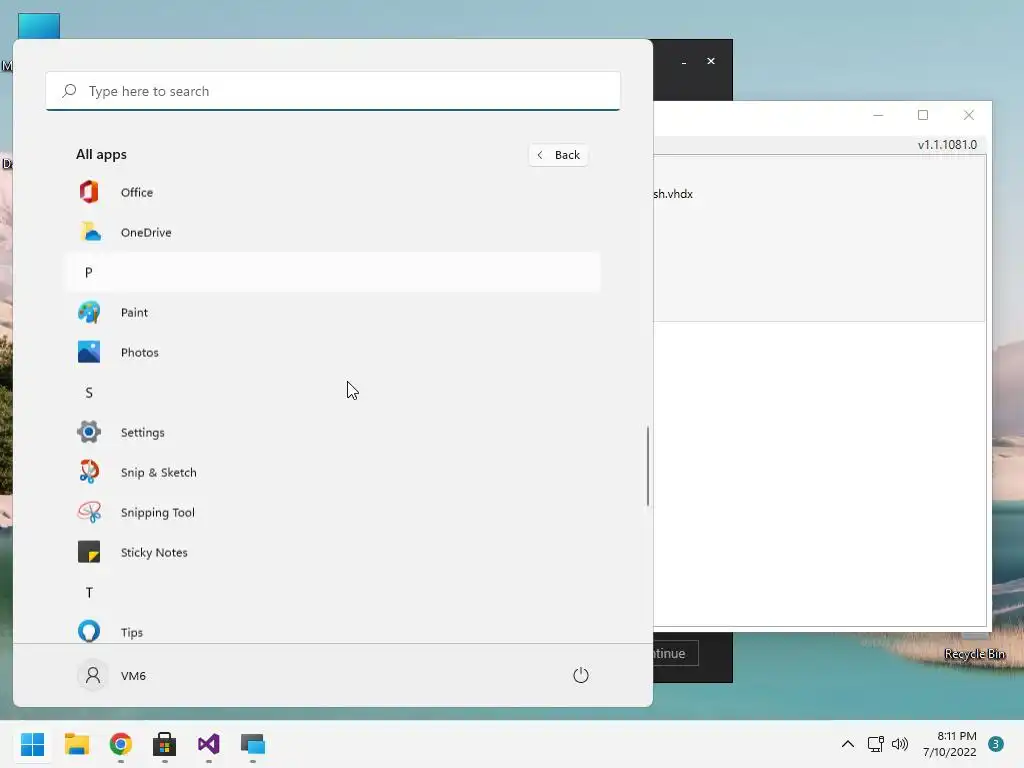Show hidden system tray icons

pos(848,744)
